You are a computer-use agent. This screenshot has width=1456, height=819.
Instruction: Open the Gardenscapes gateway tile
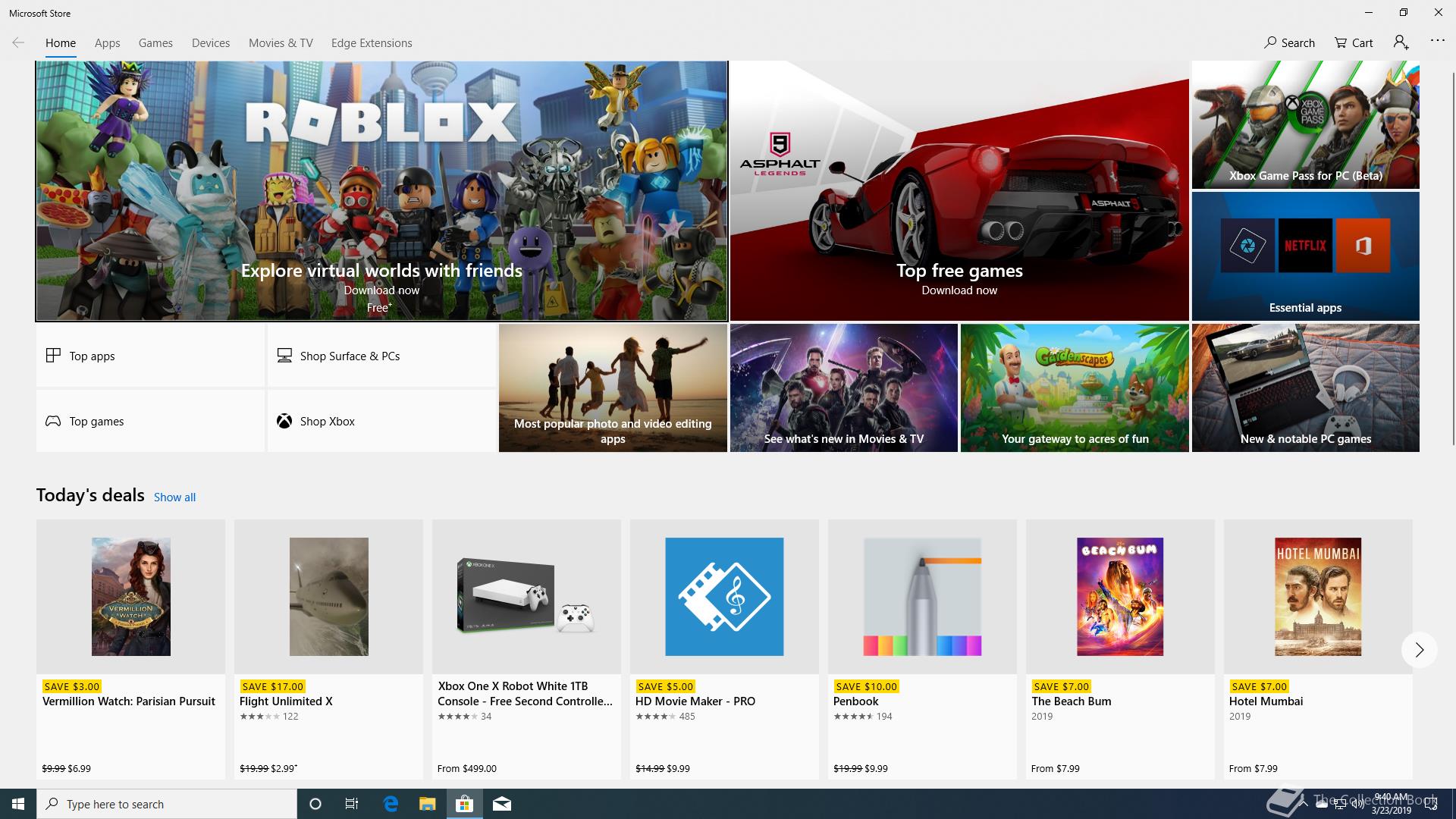click(x=1075, y=388)
